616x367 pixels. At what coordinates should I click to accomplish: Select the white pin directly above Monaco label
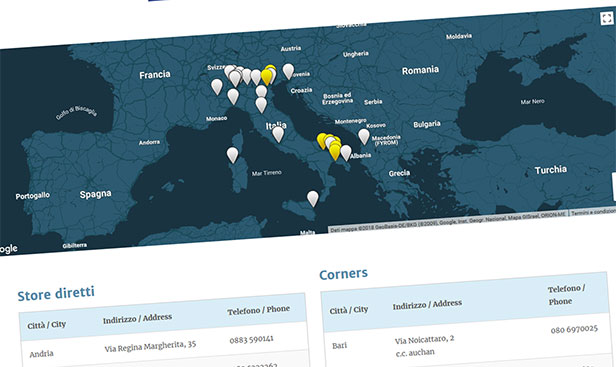click(x=233, y=97)
